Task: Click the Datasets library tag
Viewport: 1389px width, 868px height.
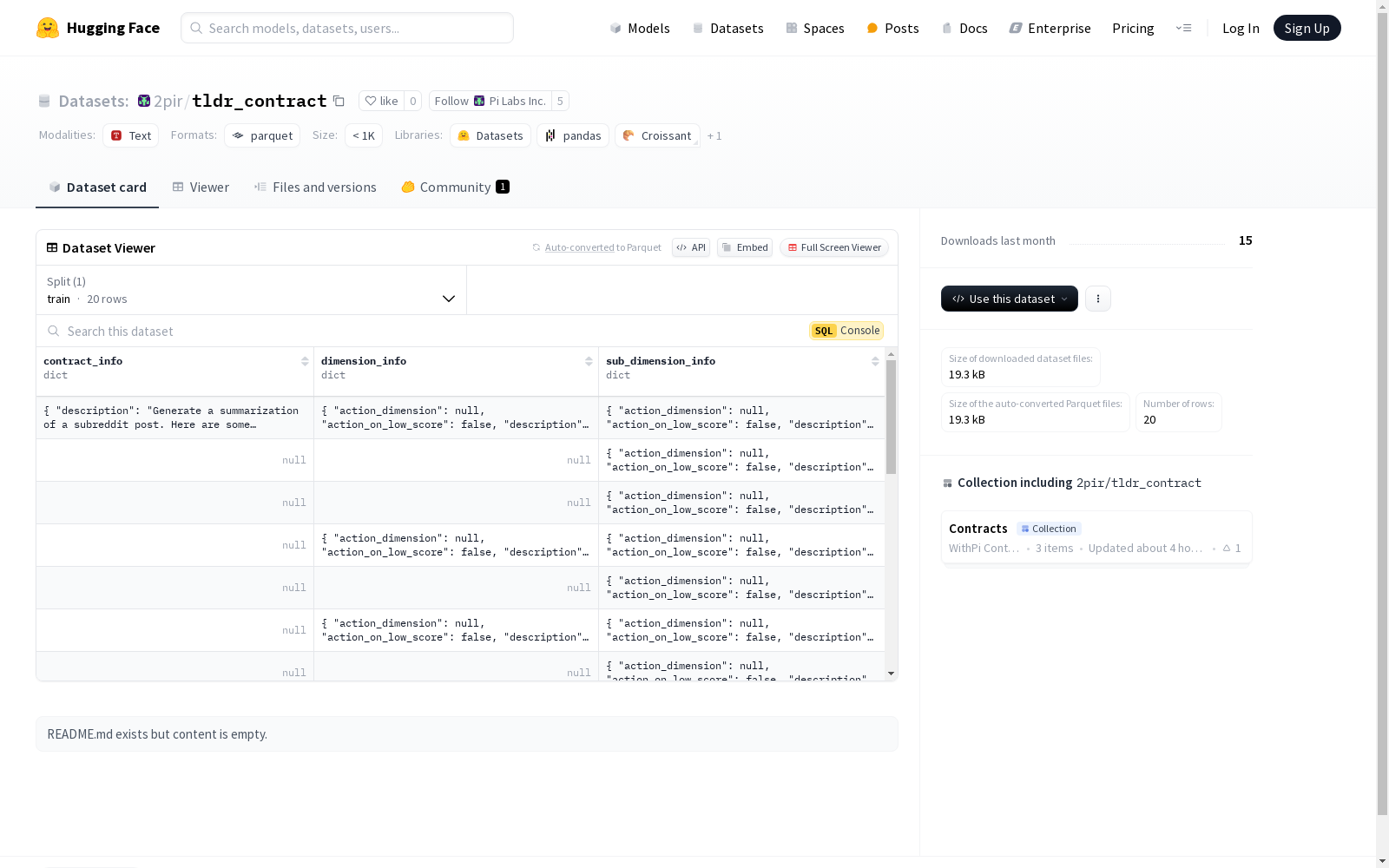Action: tap(490, 135)
